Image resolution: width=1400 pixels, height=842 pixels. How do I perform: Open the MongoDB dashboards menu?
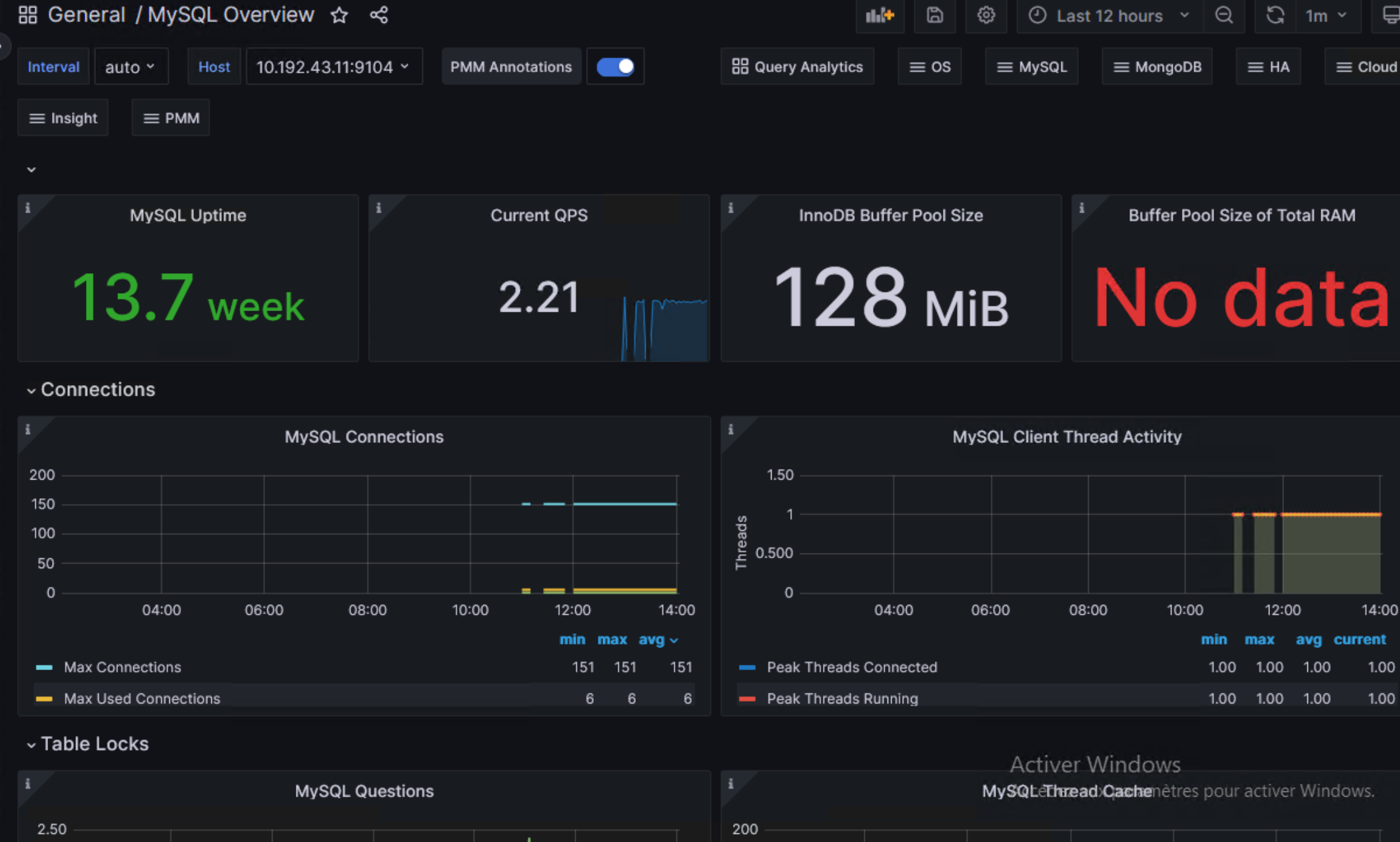(x=1157, y=67)
